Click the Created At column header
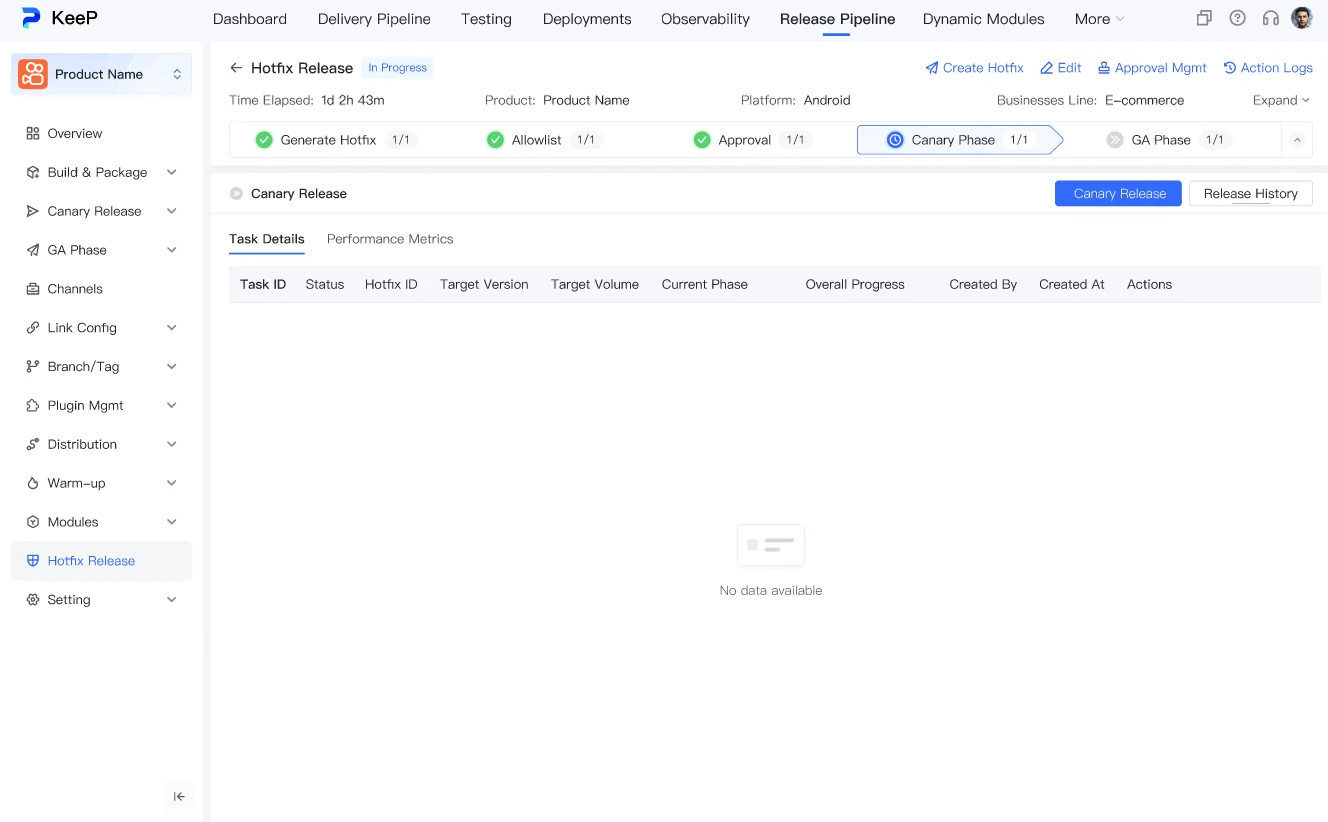The width and height of the screenshot is (1328, 822). coord(1072,284)
